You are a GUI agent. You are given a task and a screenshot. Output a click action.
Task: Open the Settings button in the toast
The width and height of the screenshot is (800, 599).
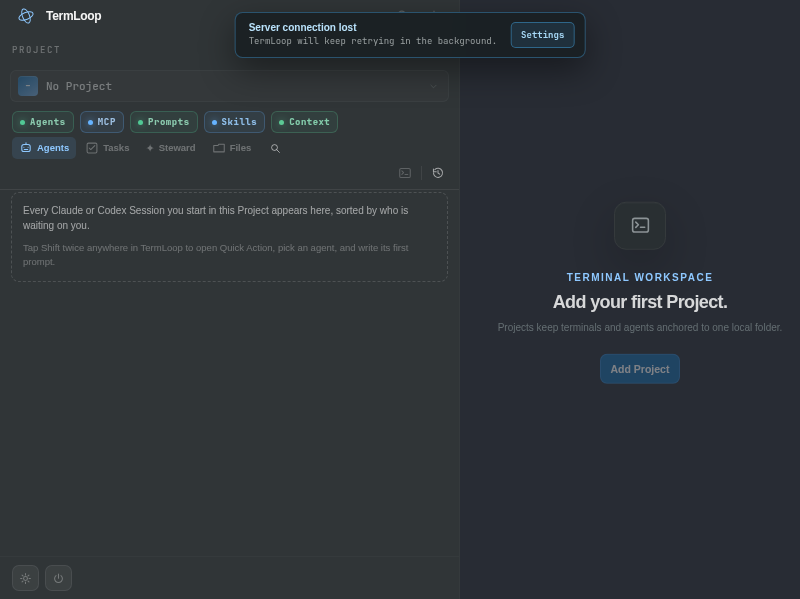(x=542, y=35)
